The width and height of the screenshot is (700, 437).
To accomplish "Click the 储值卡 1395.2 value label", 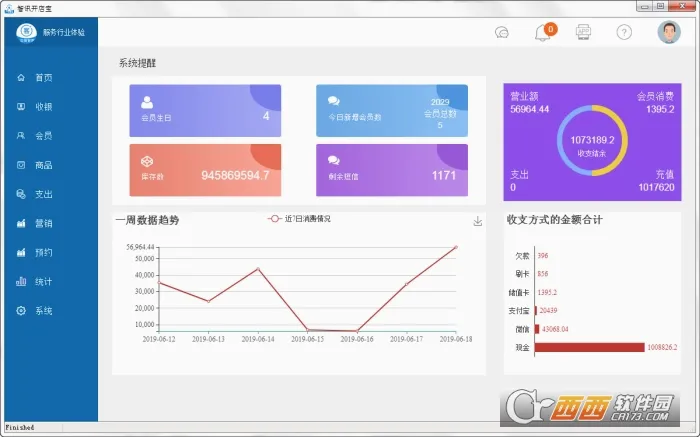I will tap(547, 292).
